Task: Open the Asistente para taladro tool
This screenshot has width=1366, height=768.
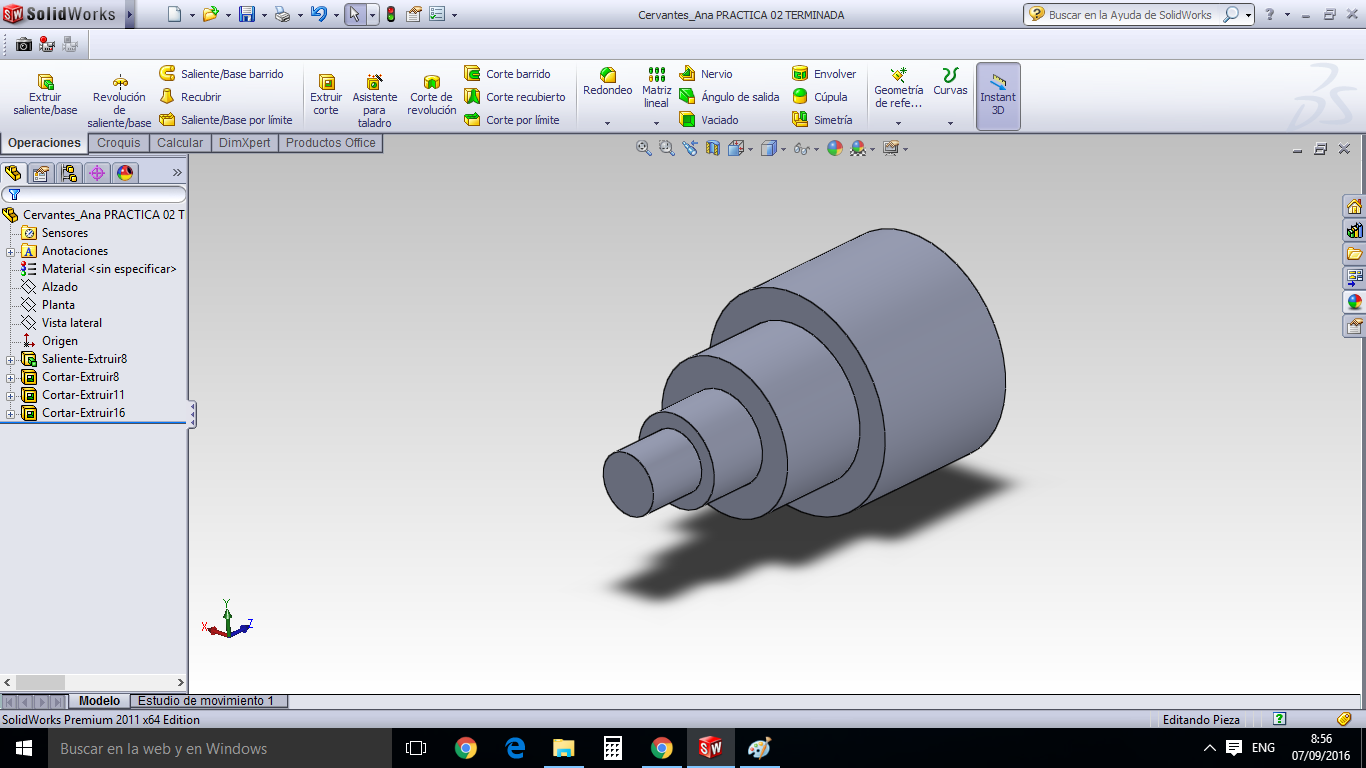Action: tap(375, 95)
